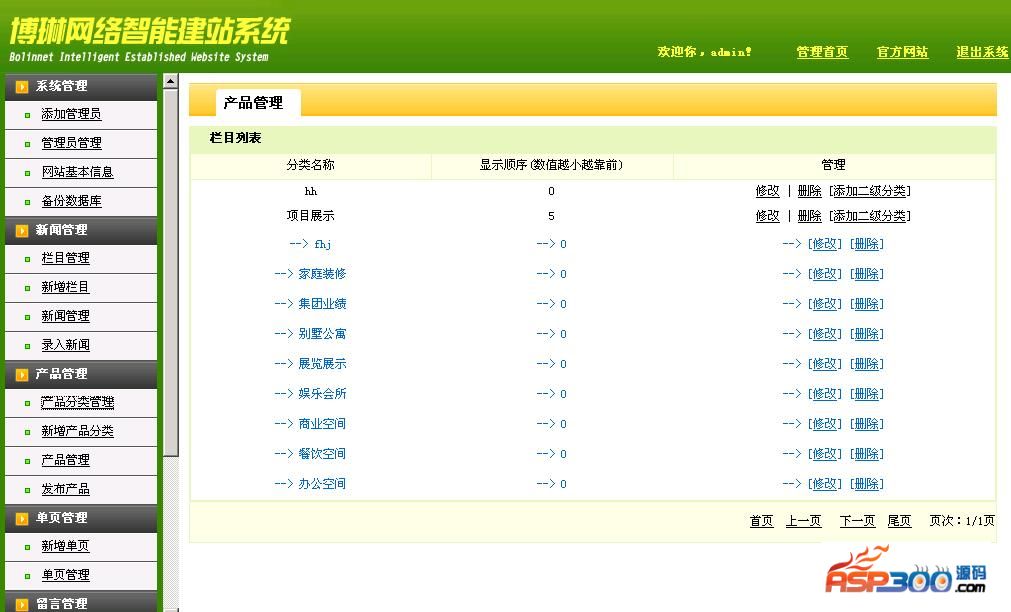Screen dimensions: 1011x612
Task: Click 删除 for the fhj subcategory
Action: point(867,244)
